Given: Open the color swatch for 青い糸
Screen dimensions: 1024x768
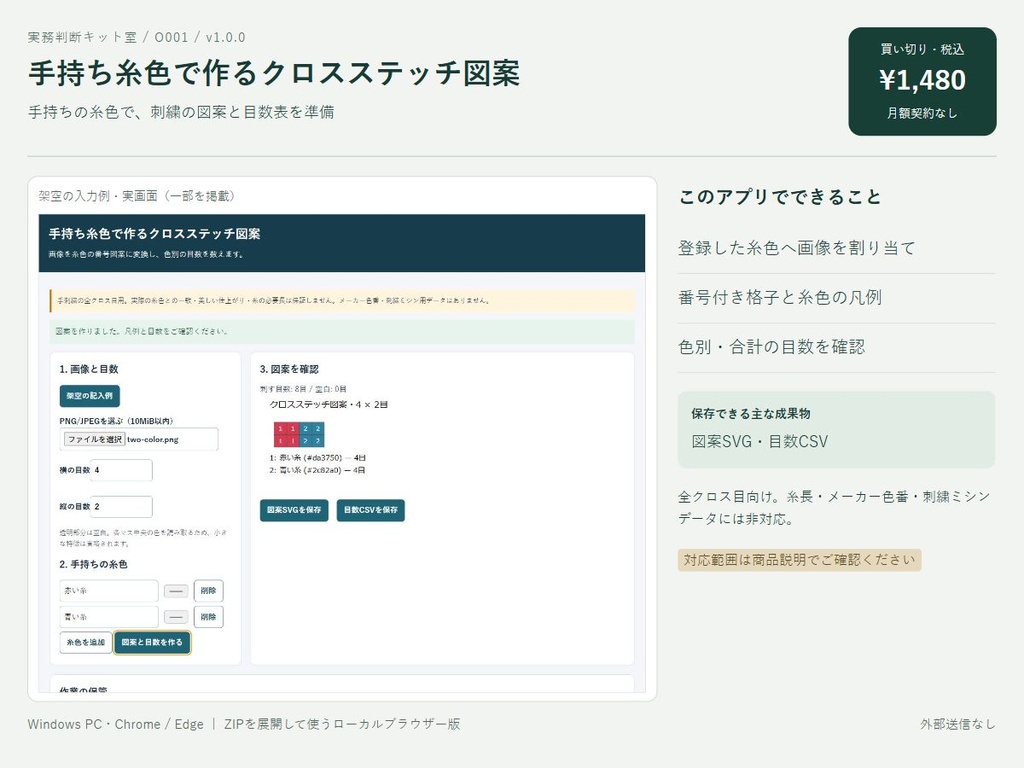Looking at the screenshot, I should point(176,617).
